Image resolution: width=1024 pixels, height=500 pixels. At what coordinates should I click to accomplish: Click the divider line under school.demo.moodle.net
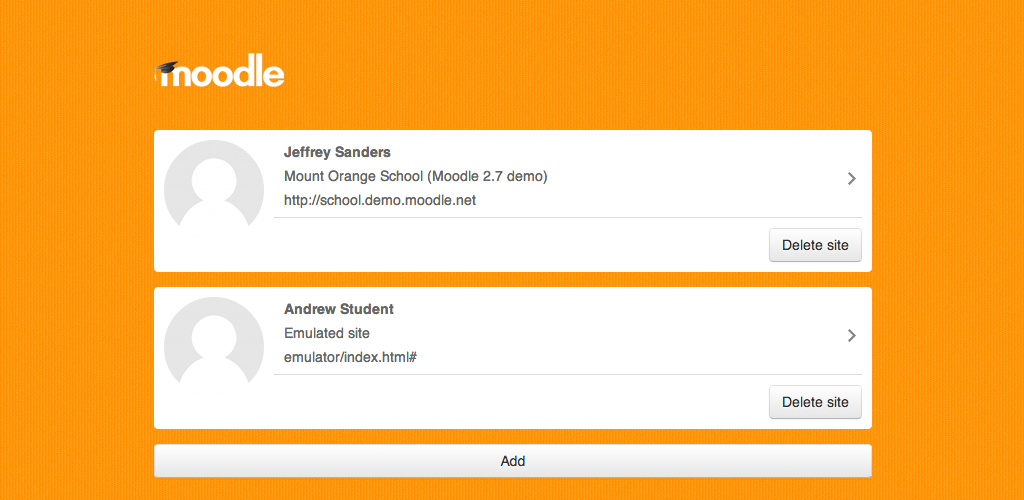(568, 217)
